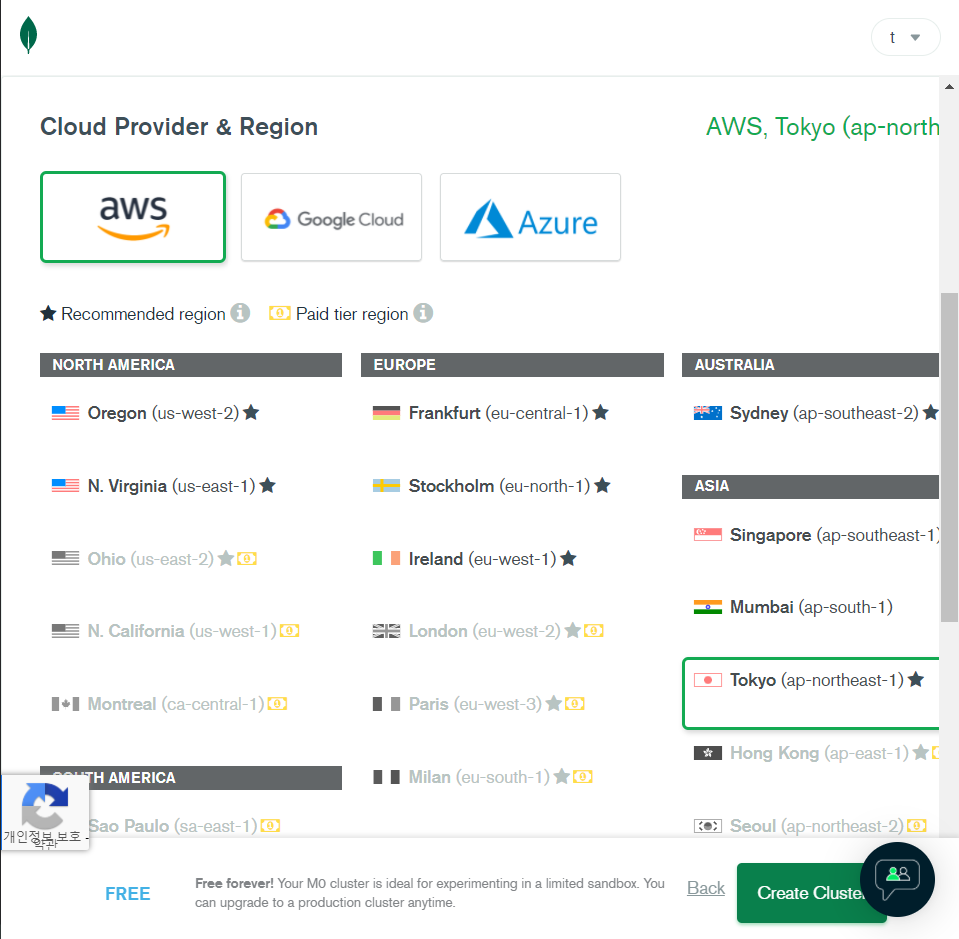This screenshot has height=939, width=959.
Task: Click the AWS, Tokyo selection summary
Action: pos(822,127)
